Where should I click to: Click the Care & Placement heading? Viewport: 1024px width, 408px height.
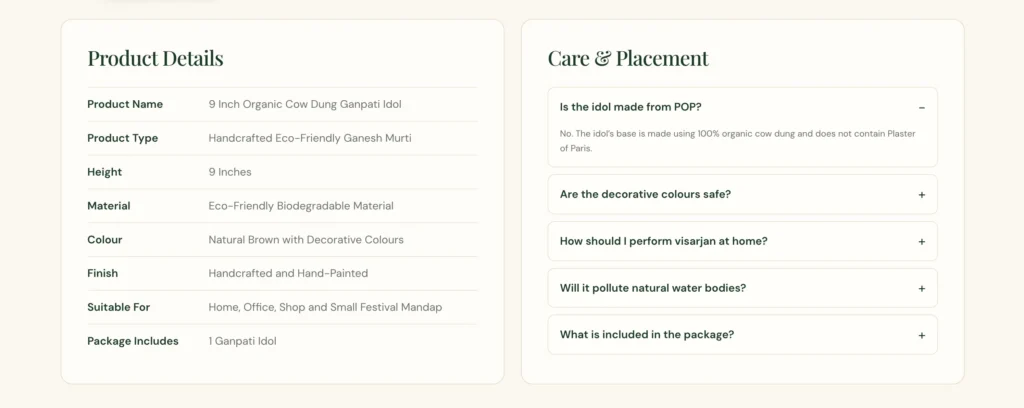[x=628, y=58]
